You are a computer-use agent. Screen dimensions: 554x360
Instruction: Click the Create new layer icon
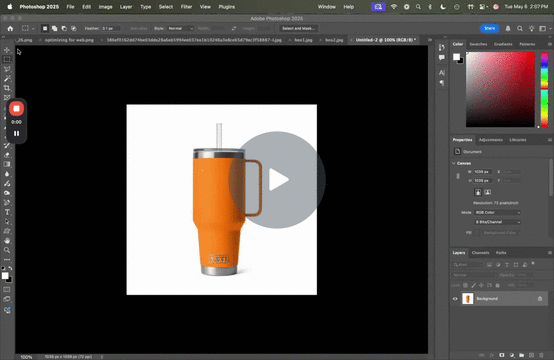pyautogui.click(x=531, y=355)
